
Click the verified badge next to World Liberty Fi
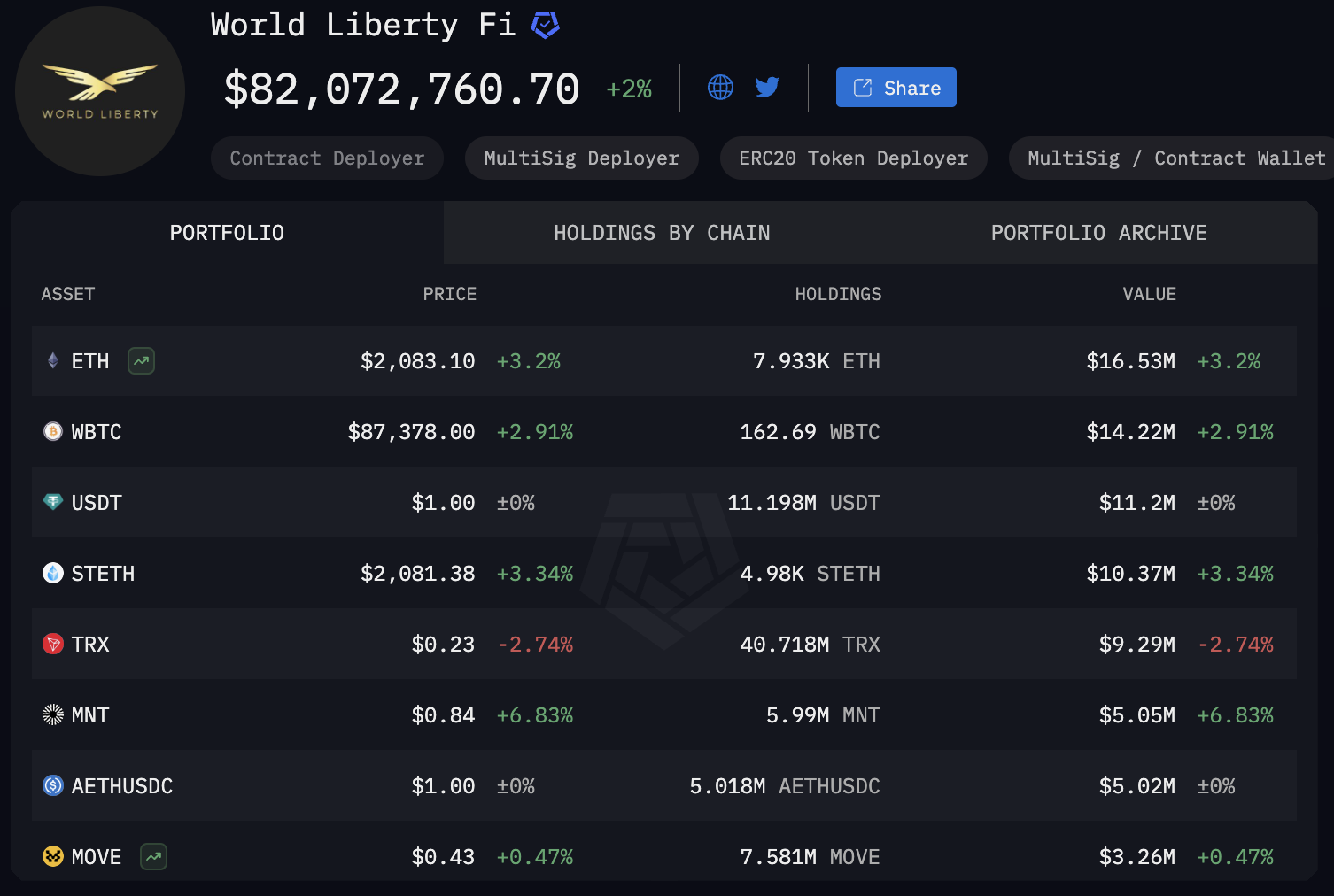coord(545,26)
